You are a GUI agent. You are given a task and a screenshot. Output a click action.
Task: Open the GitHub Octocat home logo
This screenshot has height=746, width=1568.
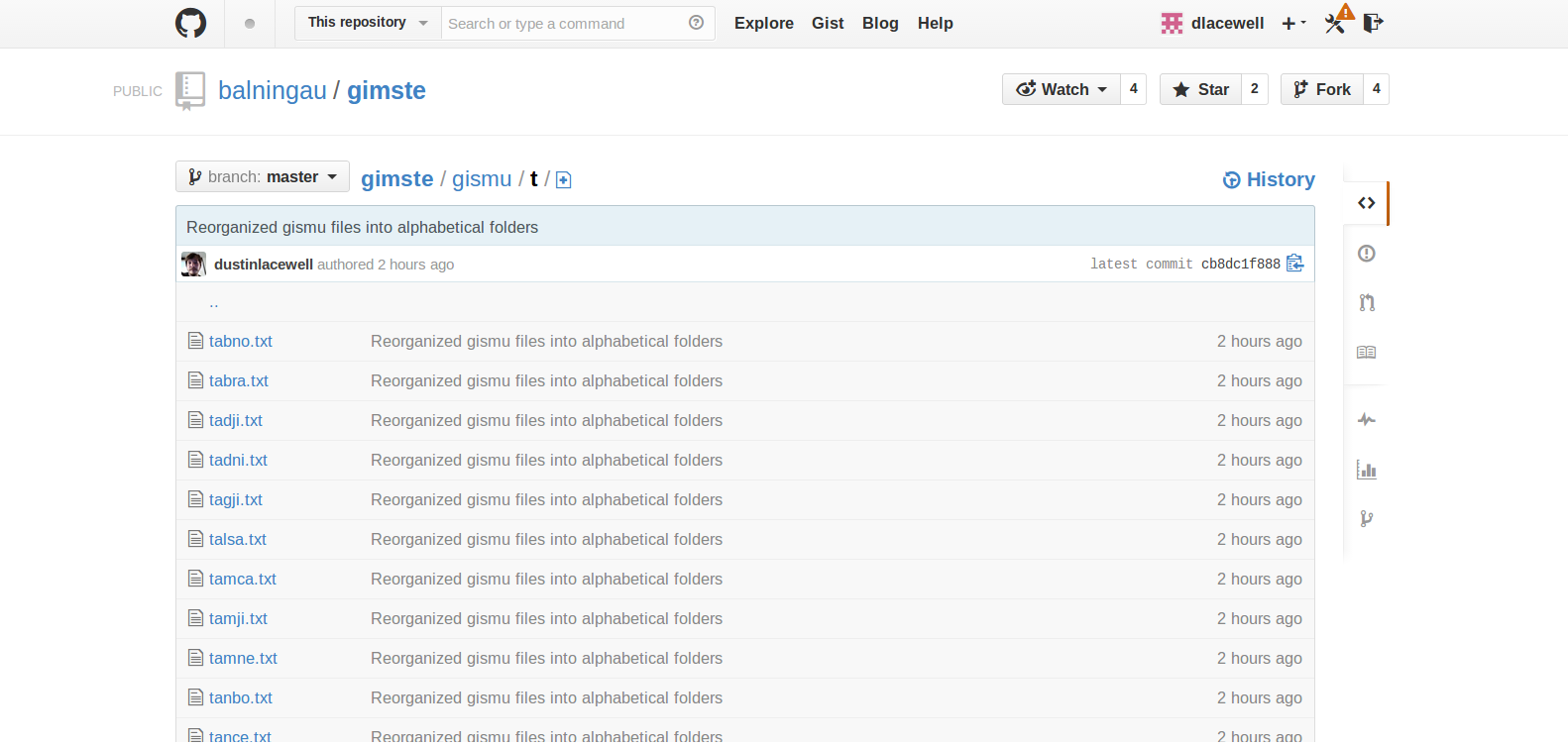coord(190,23)
